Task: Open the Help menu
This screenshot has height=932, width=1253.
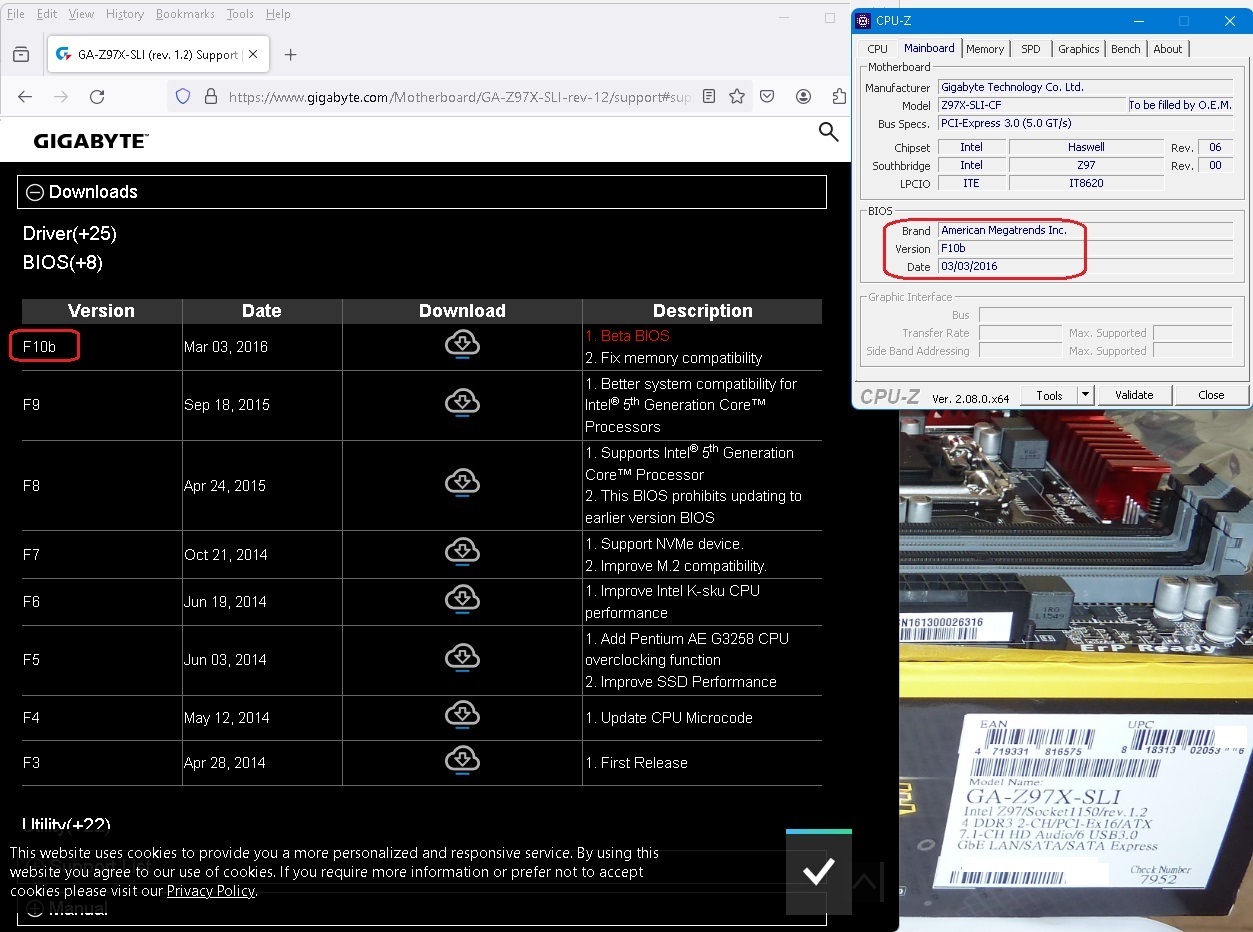Action: tap(278, 14)
